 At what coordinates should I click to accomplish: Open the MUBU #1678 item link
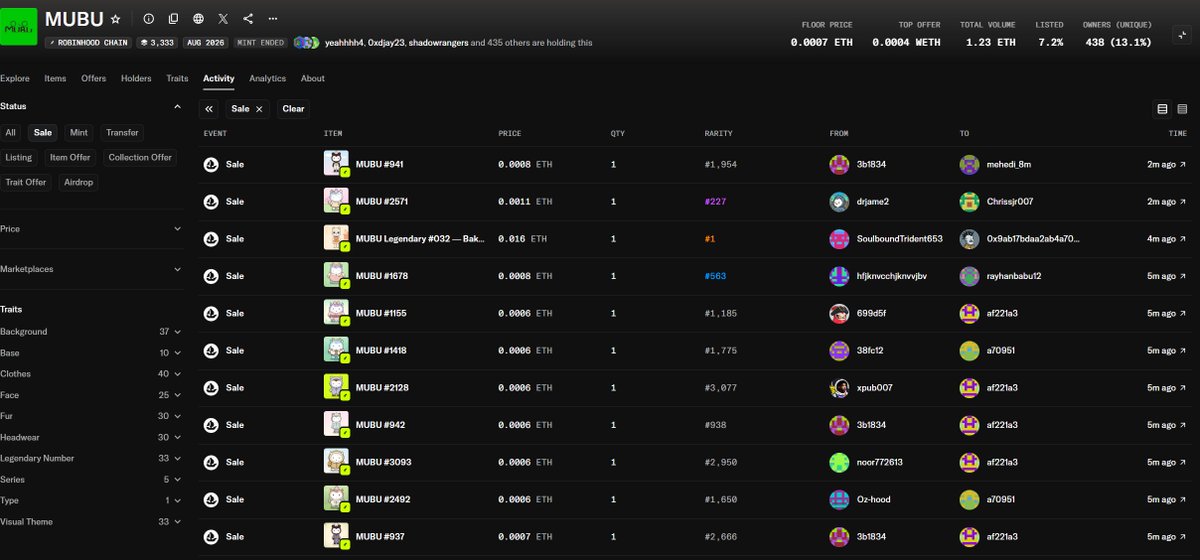click(x=382, y=276)
